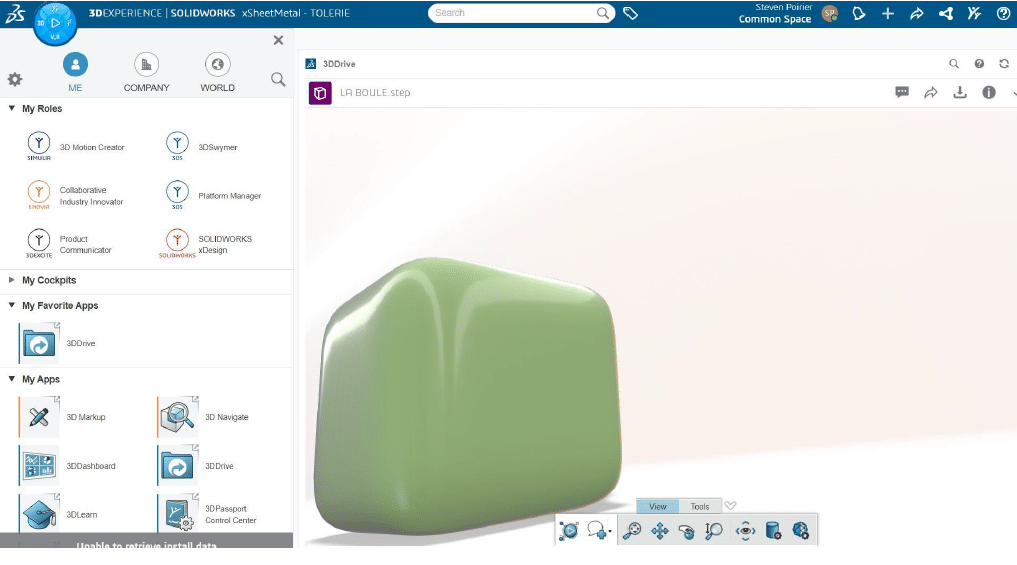Click the magnifier in the top search box
The image size is (1017, 565).
(603, 13)
